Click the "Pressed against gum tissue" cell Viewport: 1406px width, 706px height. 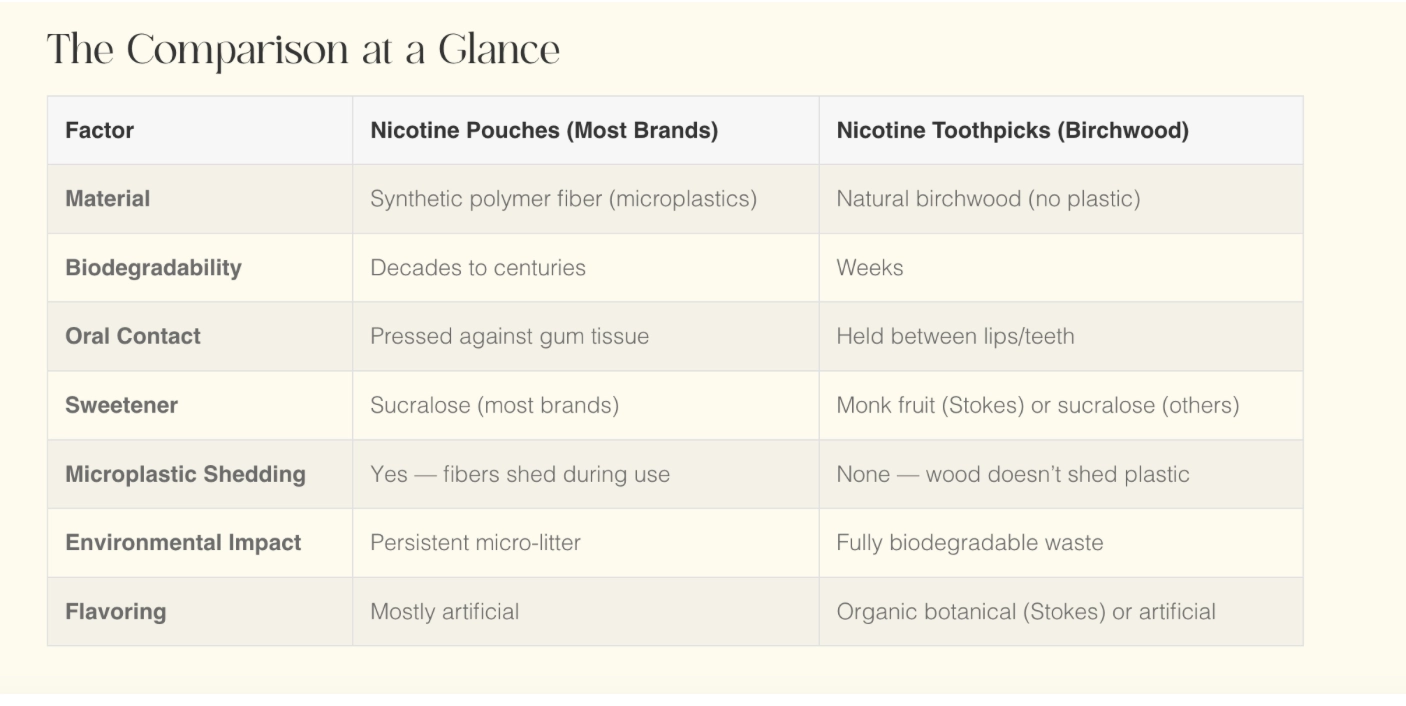click(x=509, y=336)
